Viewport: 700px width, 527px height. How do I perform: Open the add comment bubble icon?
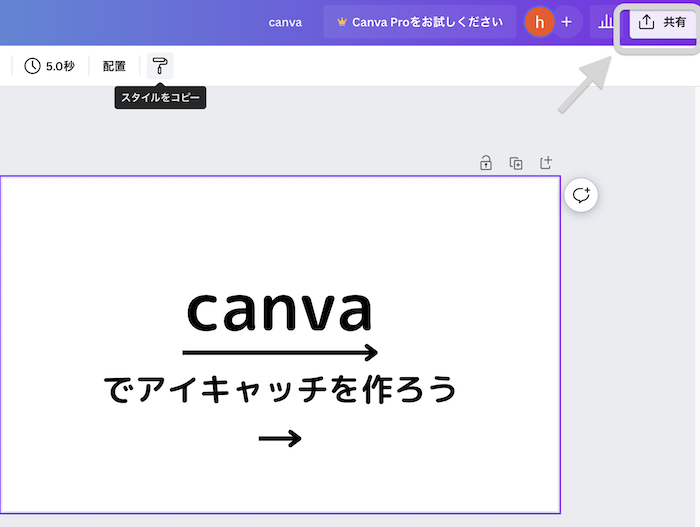582,195
